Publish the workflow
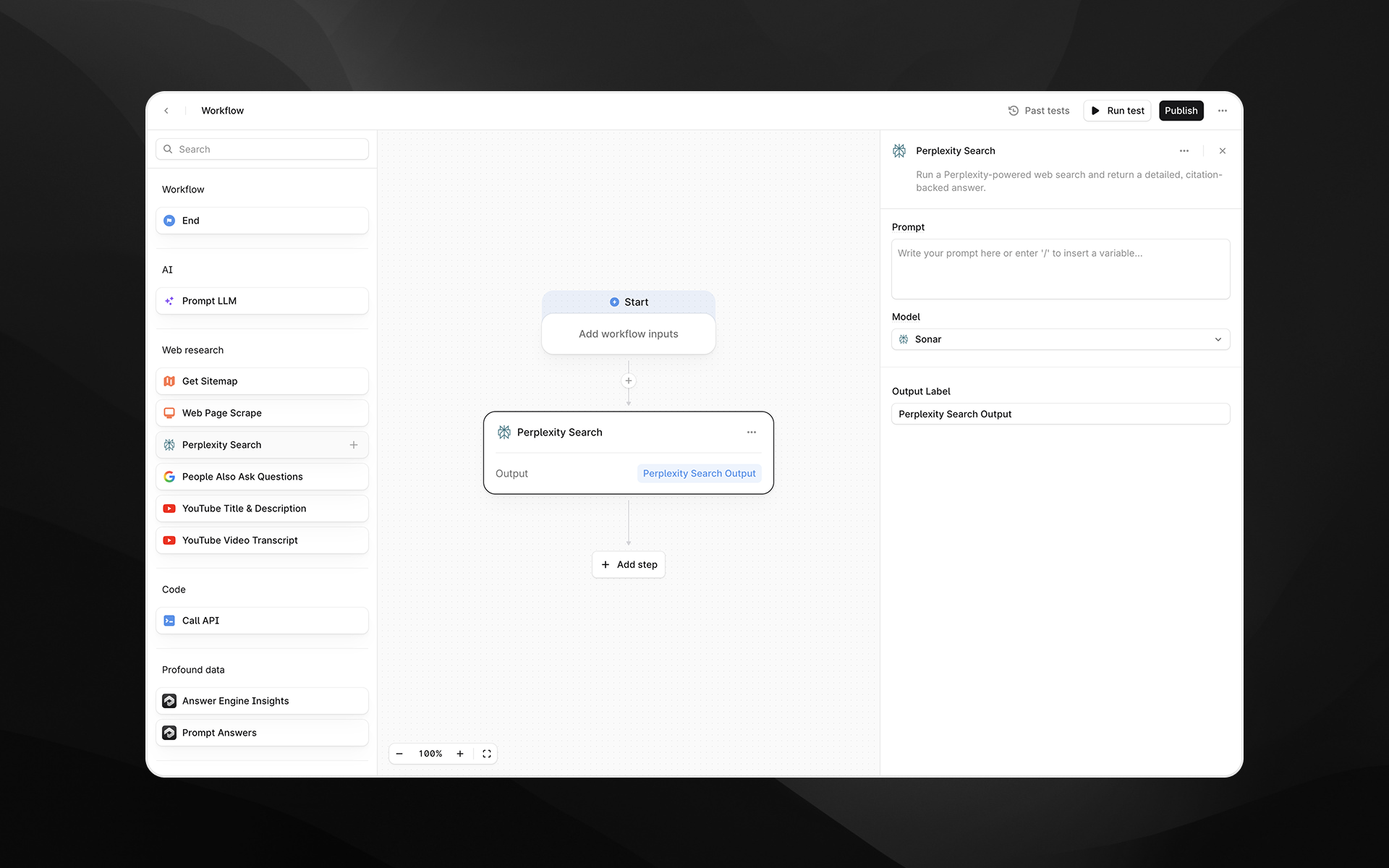The width and height of the screenshot is (1389, 868). click(x=1181, y=111)
